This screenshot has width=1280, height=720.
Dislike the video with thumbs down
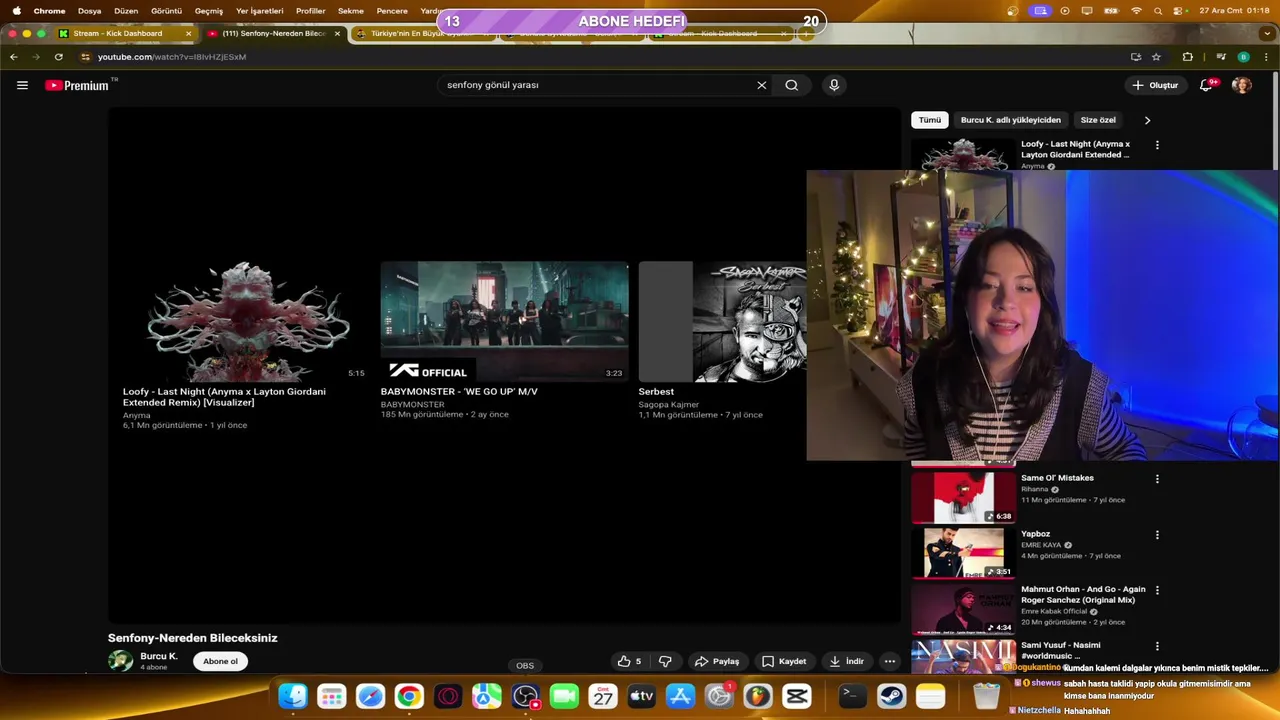point(665,661)
